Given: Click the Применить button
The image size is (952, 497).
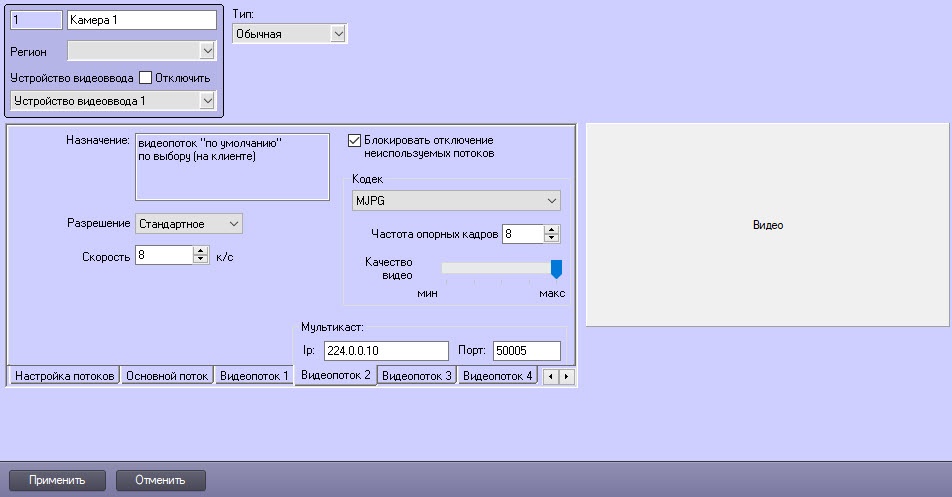Looking at the screenshot, I should coord(57,480).
